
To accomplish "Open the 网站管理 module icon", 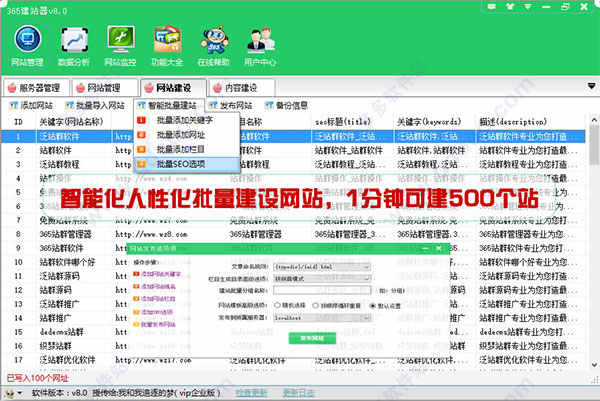I will (x=26, y=45).
